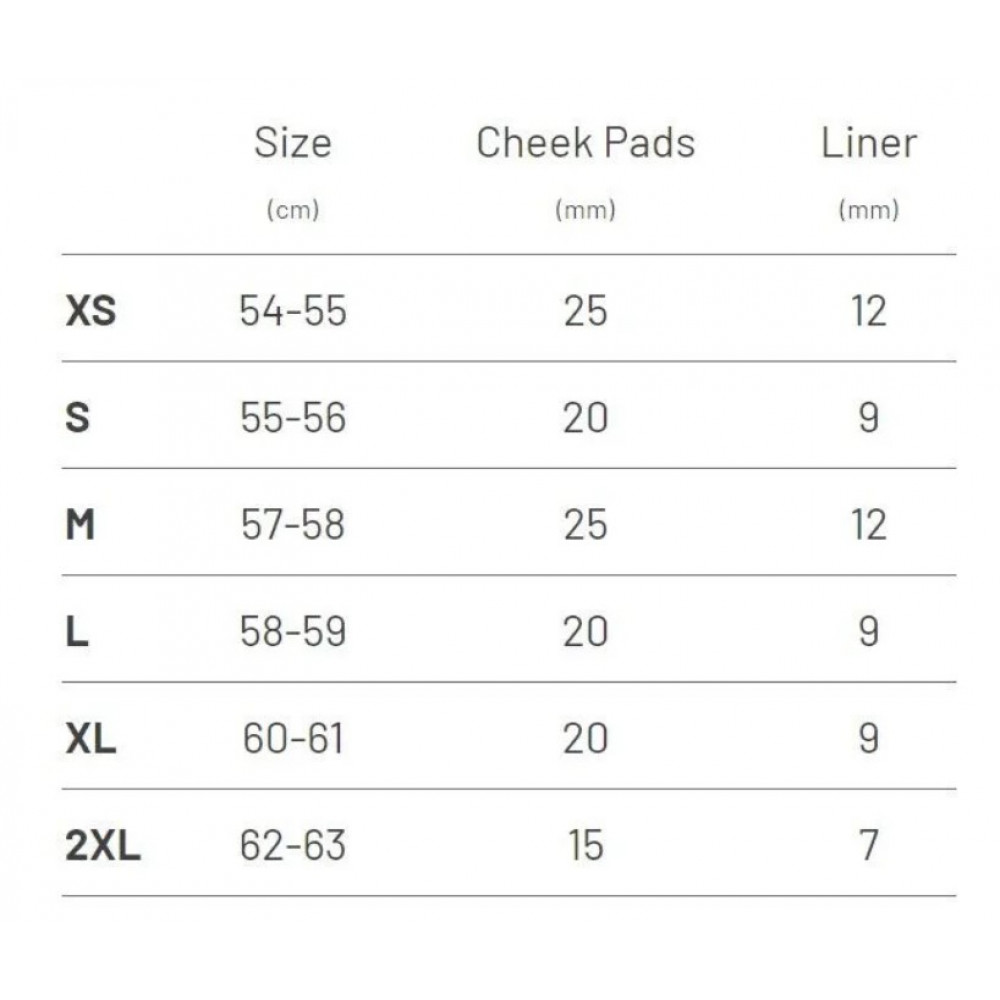Click the liner value 7
The height and width of the screenshot is (1000, 1000).
(x=869, y=846)
